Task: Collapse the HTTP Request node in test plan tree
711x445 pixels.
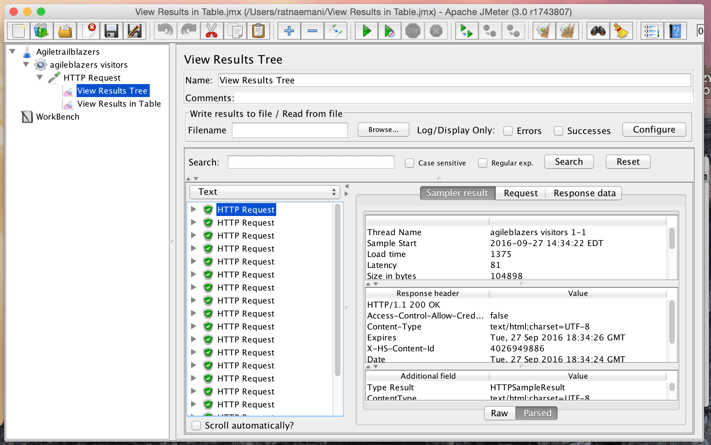Action: click(x=40, y=78)
